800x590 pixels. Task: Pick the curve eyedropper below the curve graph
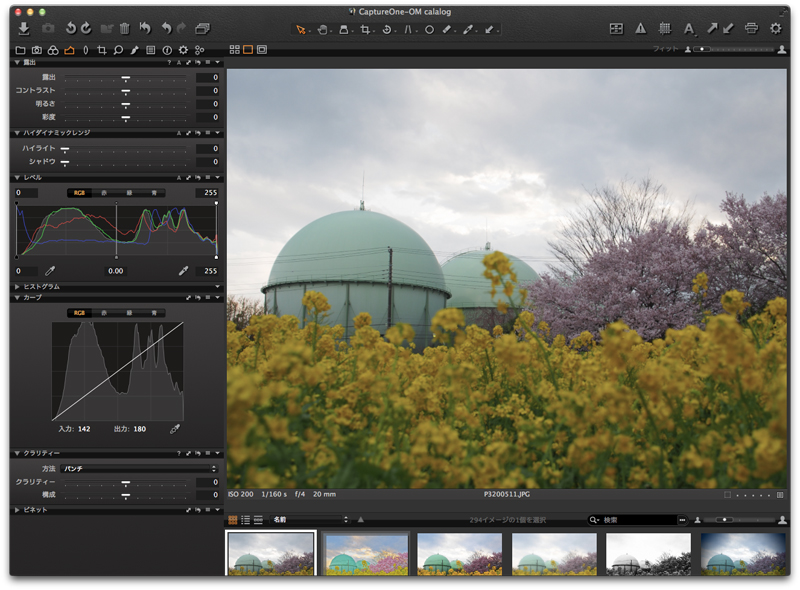(175, 428)
